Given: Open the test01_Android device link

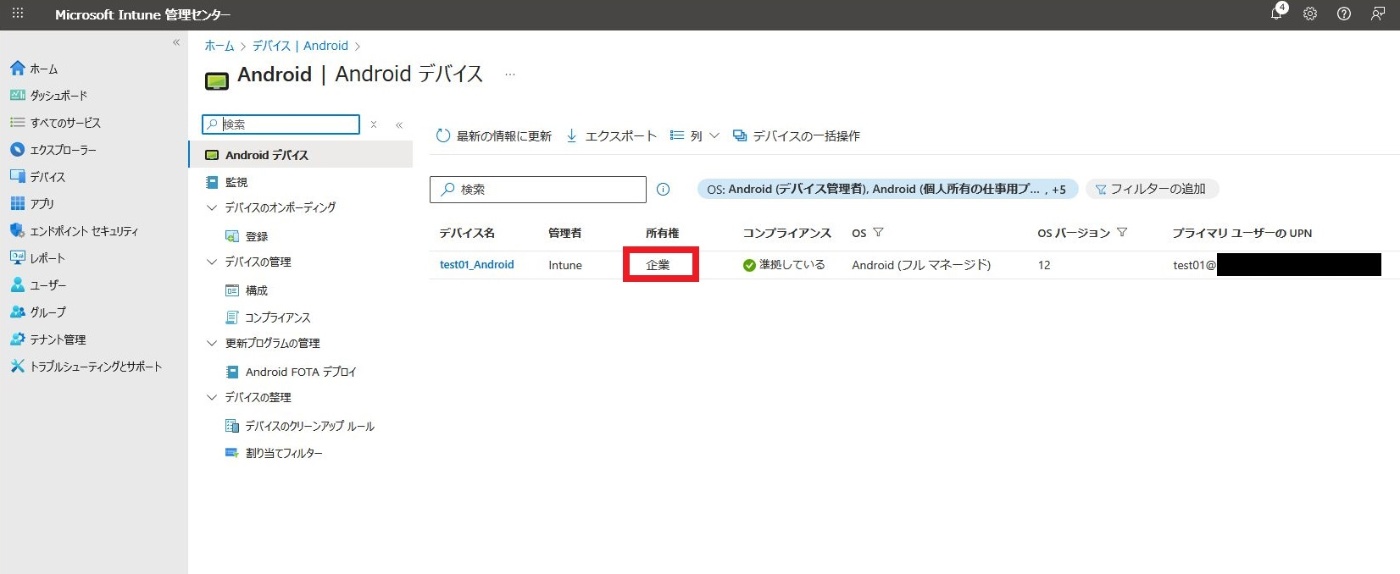Looking at the screenshot, I should (477, 265).
